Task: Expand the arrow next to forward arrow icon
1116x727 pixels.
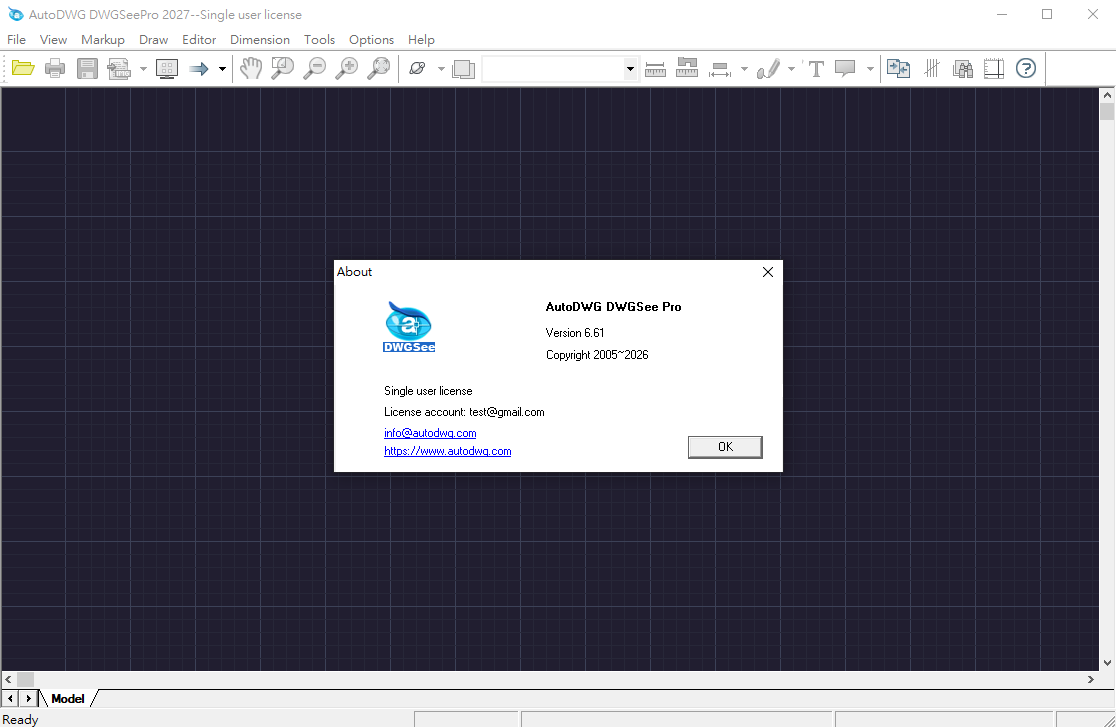Action: pos(222,69)
